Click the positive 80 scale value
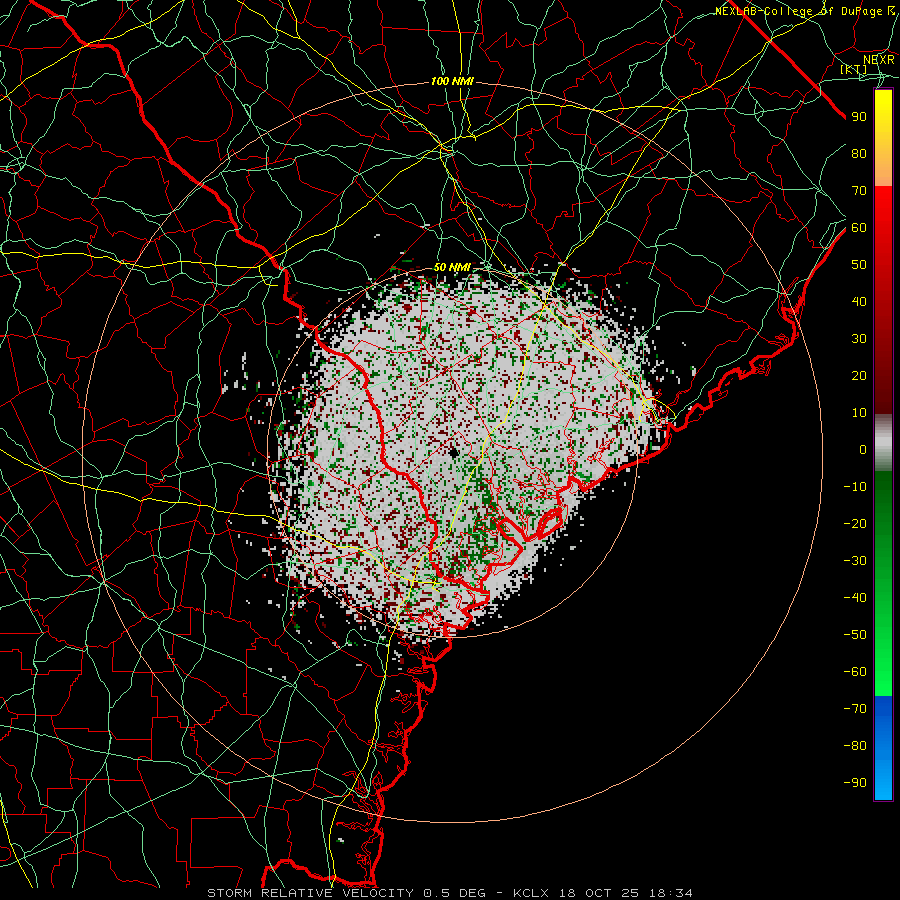This screenshot has width=900, height=900. tap(859, 154)
